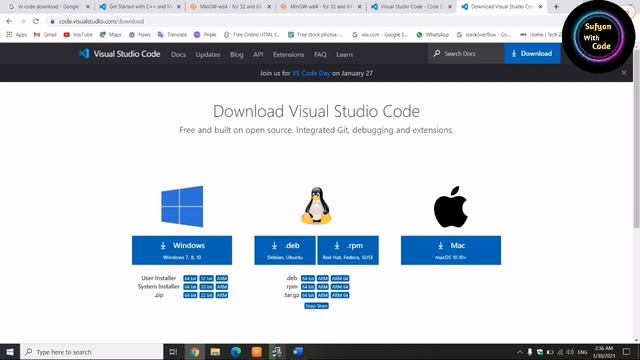Download Windows .zip 64 bit
This screenshot has height=360, width=640.
pyautogui.click(x=190, y=295)
